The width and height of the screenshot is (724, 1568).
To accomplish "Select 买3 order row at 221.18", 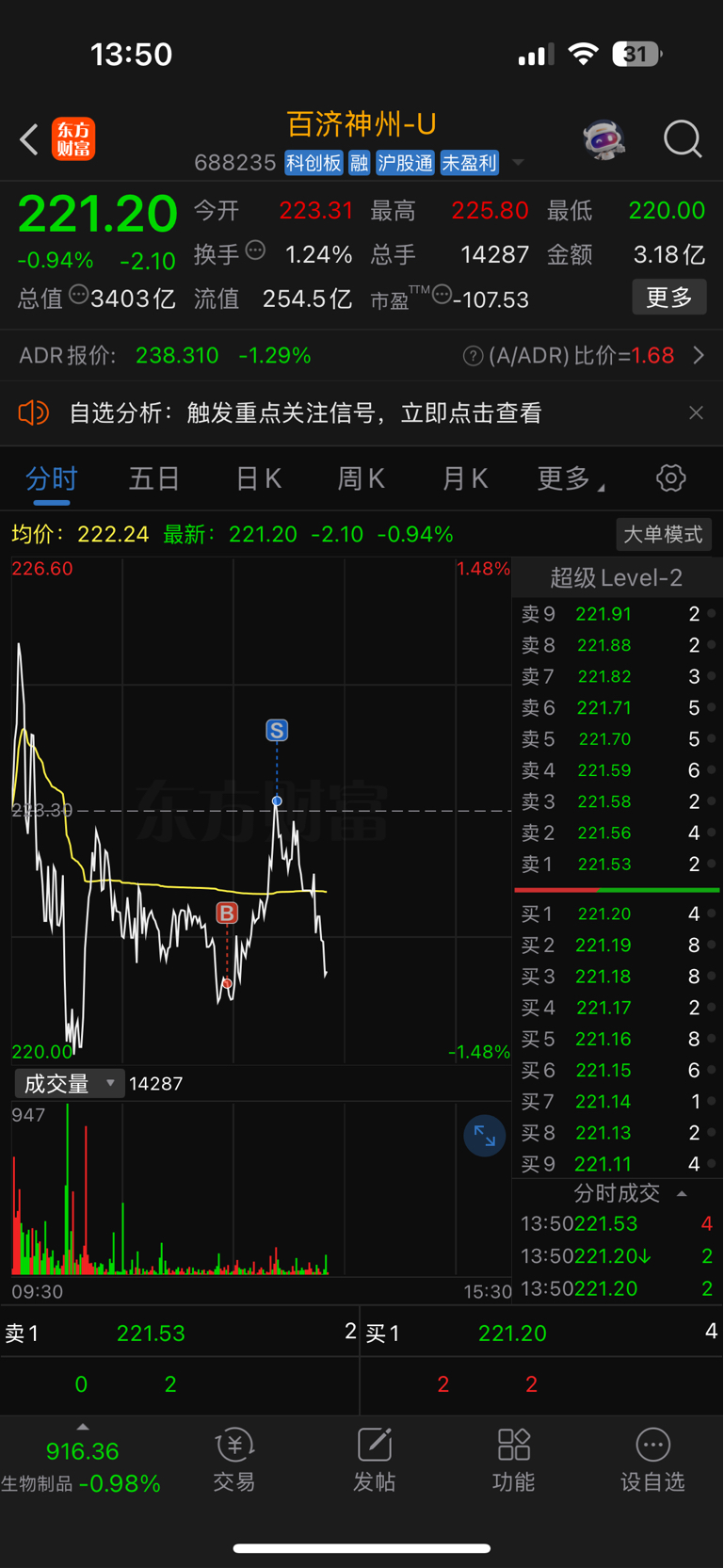I will (618, 977).
